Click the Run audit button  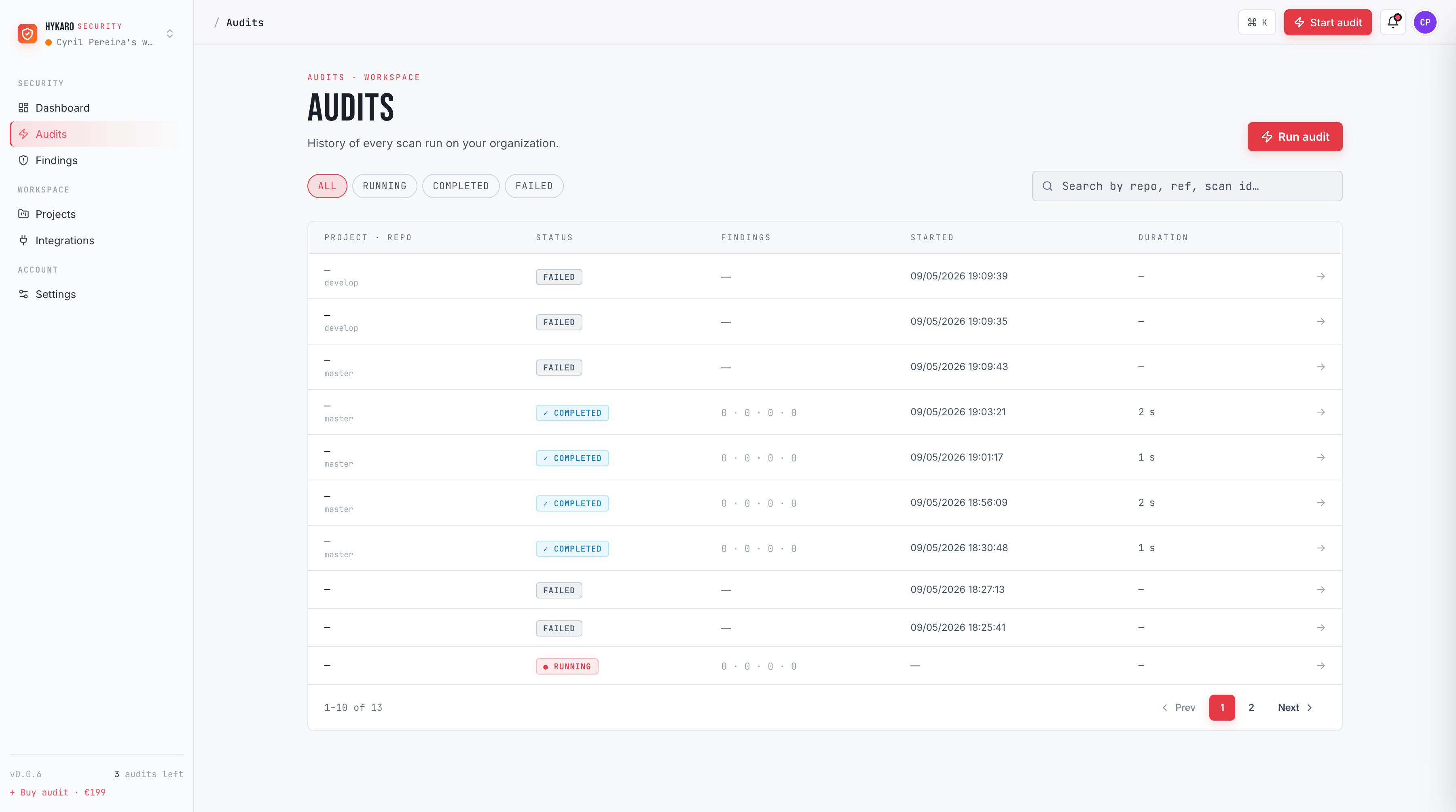pyautogui.click(x=1295, y=137)
